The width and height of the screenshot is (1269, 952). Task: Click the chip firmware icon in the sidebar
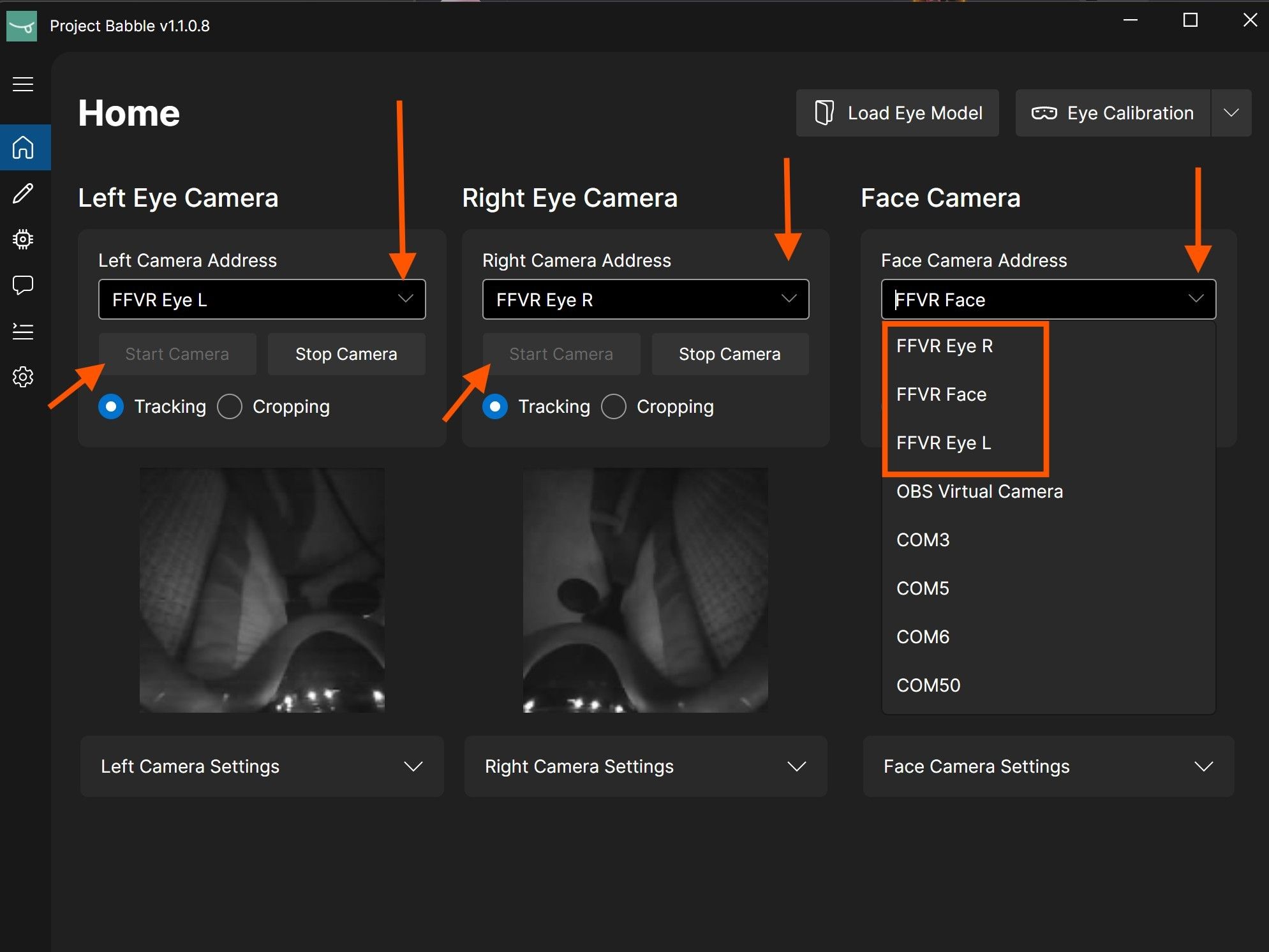pos(23,239)
